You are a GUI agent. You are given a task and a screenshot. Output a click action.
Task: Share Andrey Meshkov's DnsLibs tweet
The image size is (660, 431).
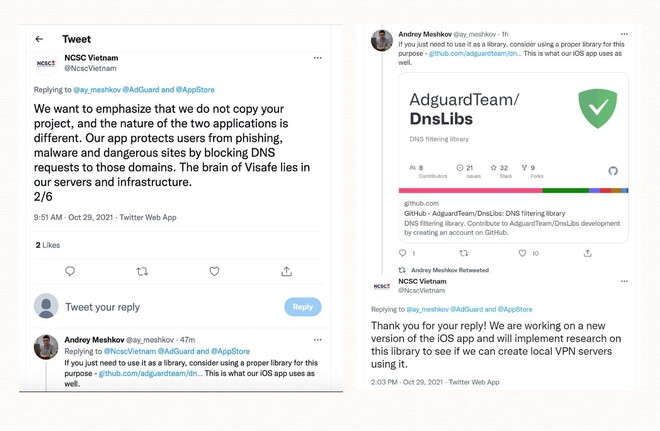coord(588,253)
